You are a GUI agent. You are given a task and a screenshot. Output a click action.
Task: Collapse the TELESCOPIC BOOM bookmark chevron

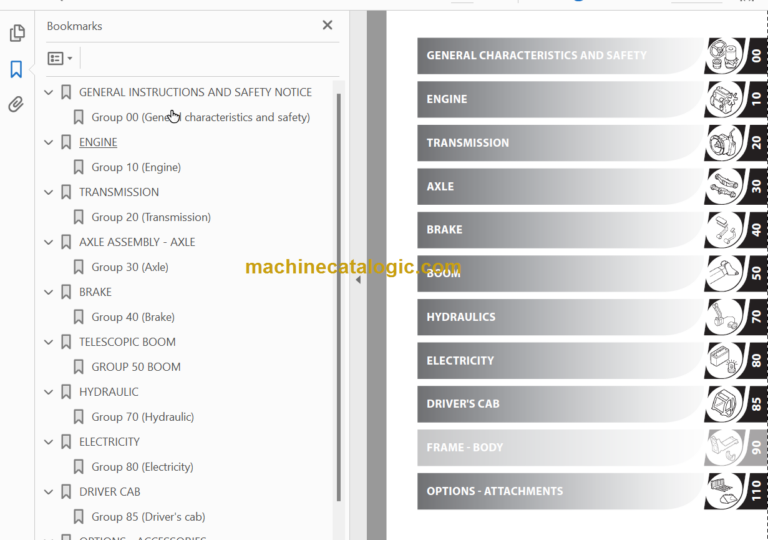[48, 342]
